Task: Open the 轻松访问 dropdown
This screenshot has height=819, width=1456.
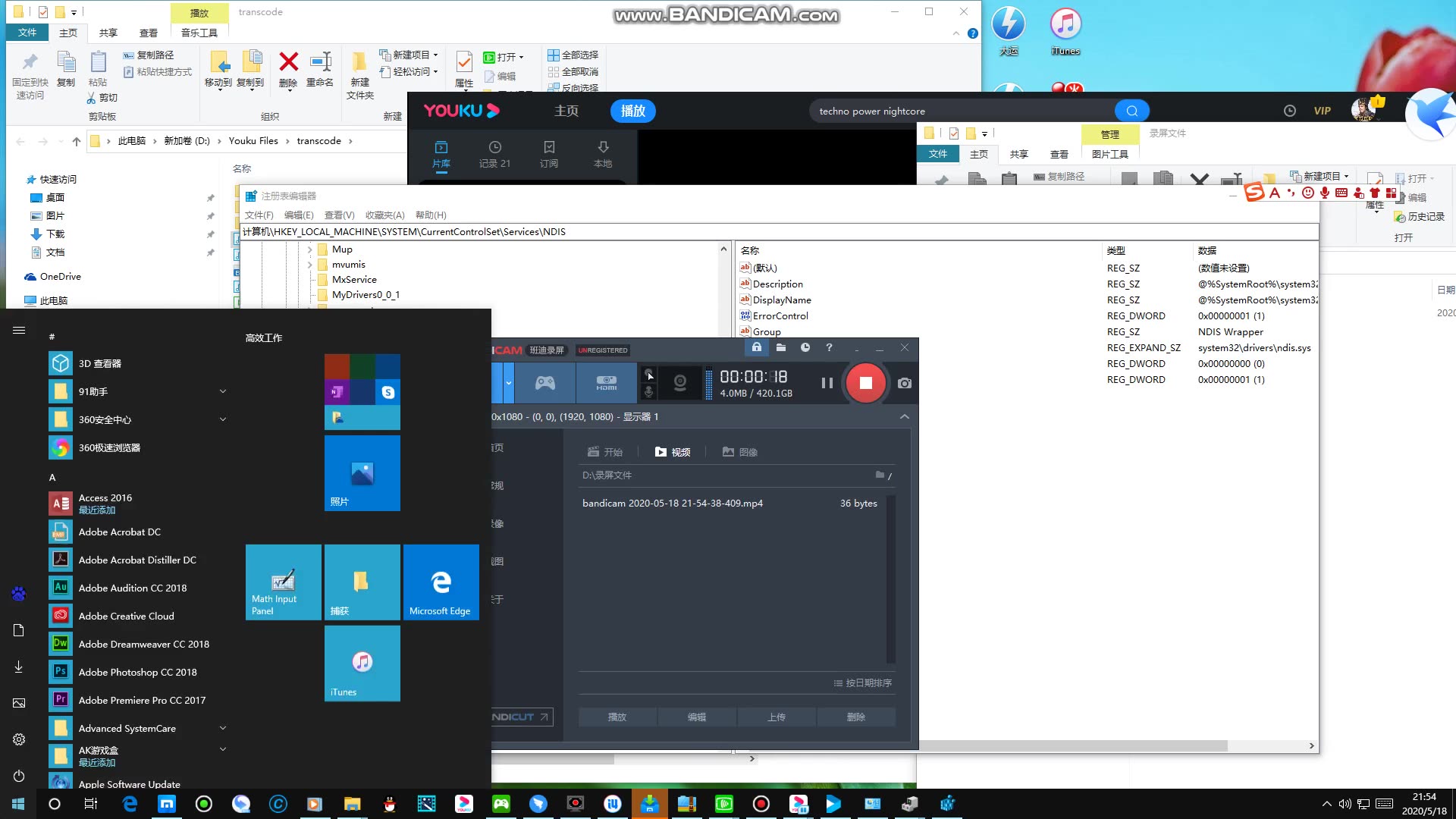Action: pos(409,71)
